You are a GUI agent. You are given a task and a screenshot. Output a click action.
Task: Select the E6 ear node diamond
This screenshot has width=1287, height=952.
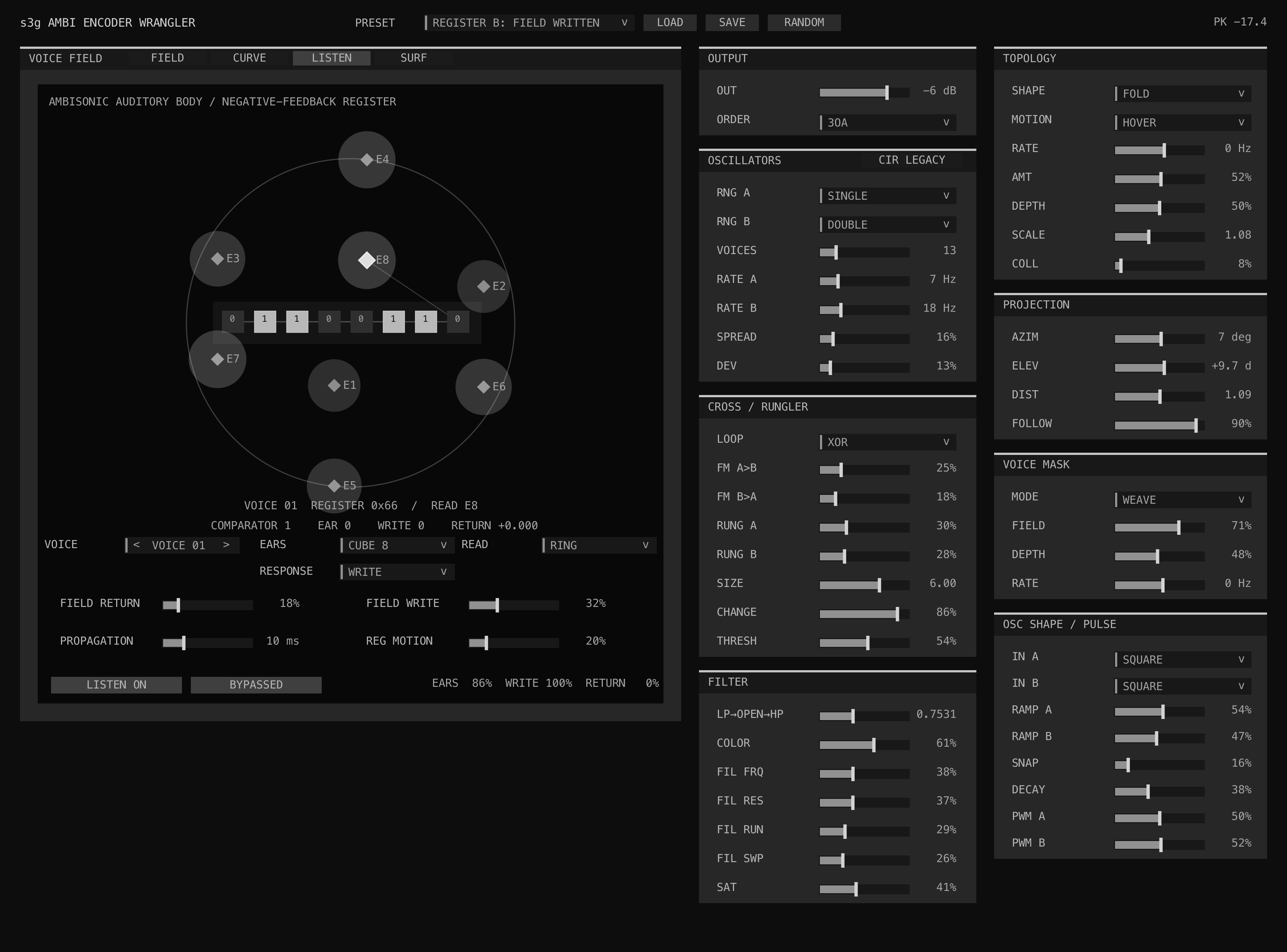(483, 386)
